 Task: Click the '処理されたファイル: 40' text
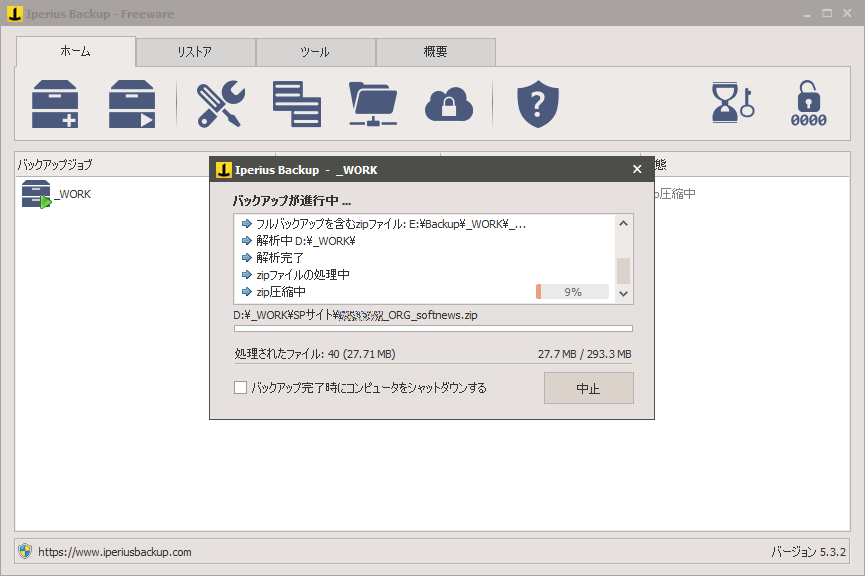(x=315, y=354)
